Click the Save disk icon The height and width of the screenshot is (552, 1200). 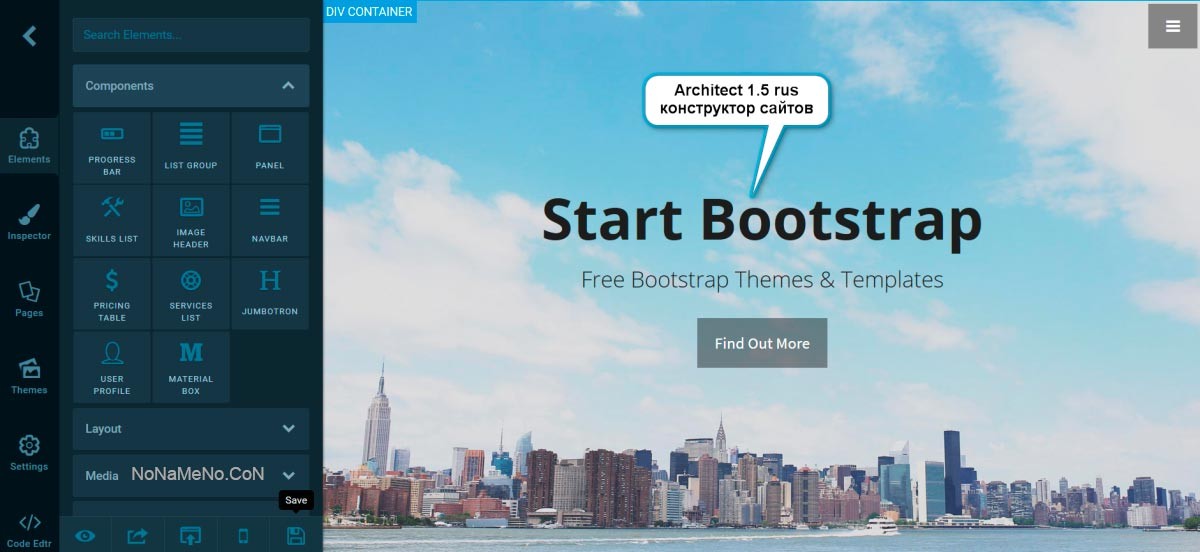(x=296, y=536)
